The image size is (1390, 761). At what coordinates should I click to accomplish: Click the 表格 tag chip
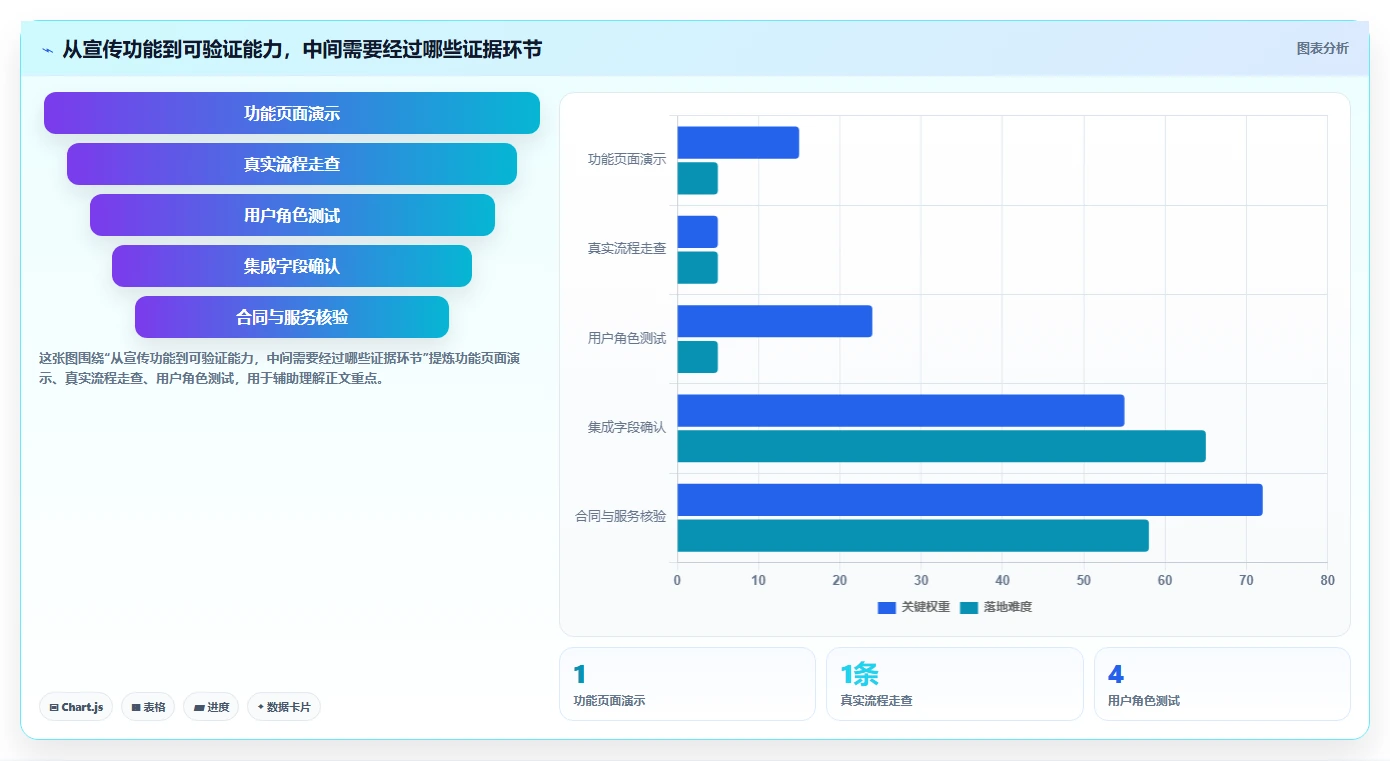(148, 707)
